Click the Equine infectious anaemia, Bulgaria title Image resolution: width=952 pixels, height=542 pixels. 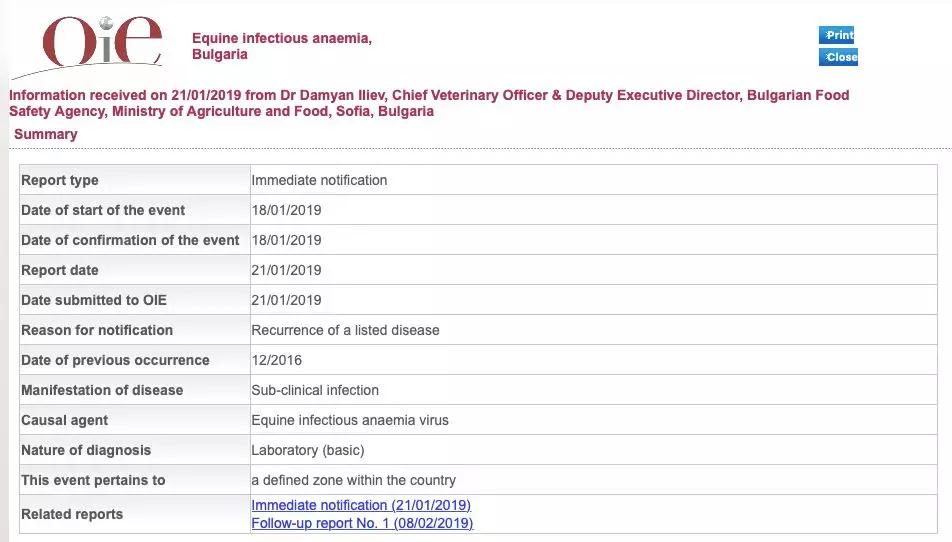(x=281, y=46)
